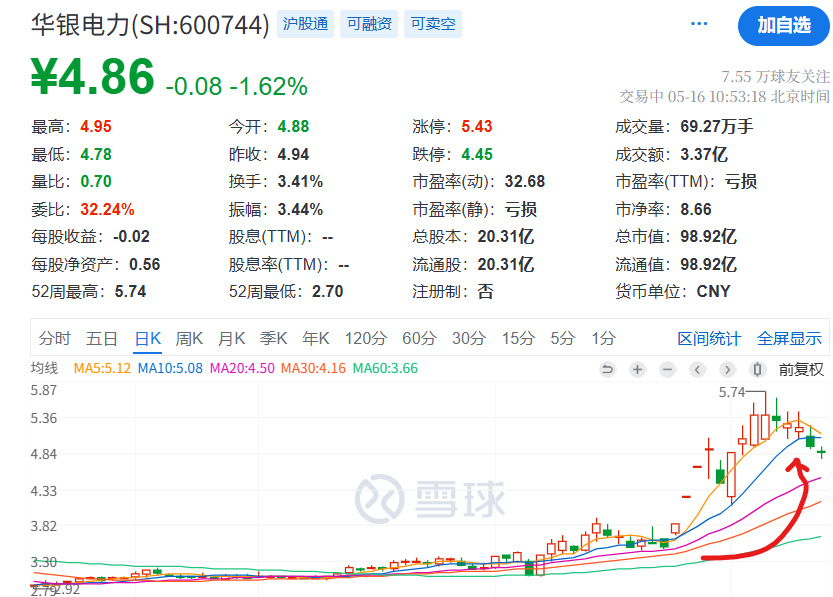Click the 可卖空 tag
Viewport: 833px width, 597px height.
(x=433, y=24)
